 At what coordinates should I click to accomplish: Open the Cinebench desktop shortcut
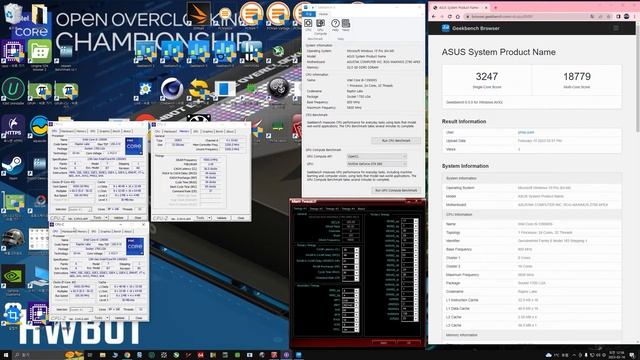coord(171,89)
